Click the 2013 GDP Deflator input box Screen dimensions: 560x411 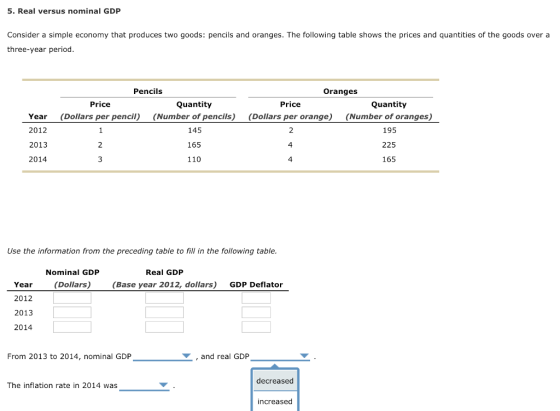[256, 312]
